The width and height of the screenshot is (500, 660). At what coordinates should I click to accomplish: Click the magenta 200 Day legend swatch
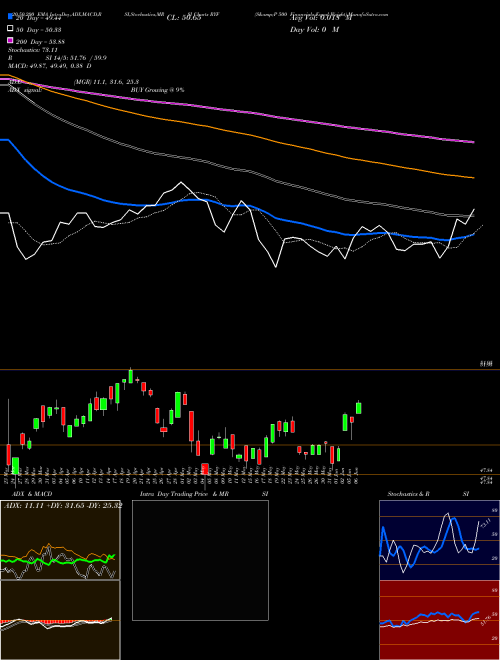coord(10,40)
